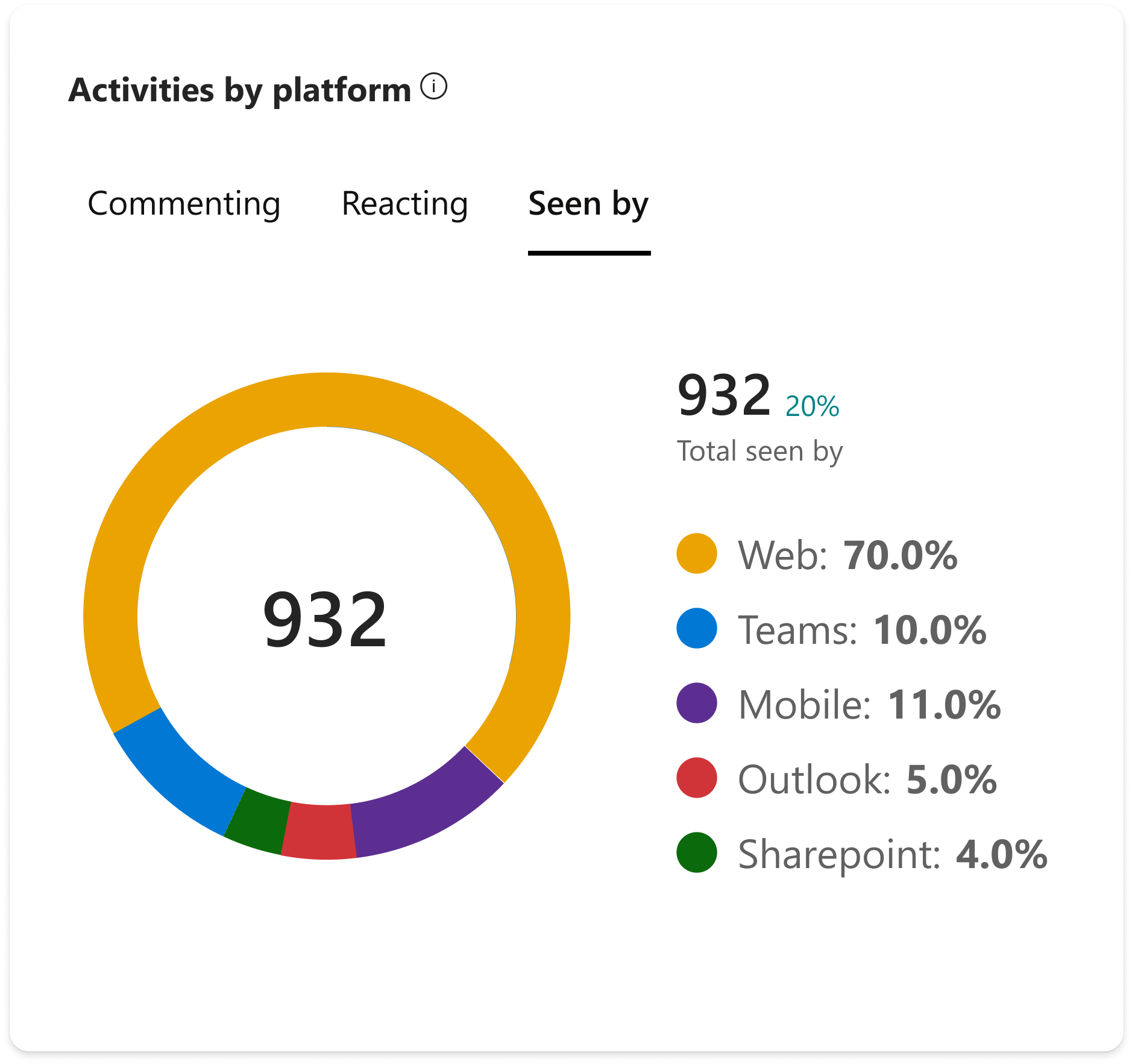Select the purple Mobile legend dot
This screenshot has width=1132, height=1064.
click(x=697, y=703)
